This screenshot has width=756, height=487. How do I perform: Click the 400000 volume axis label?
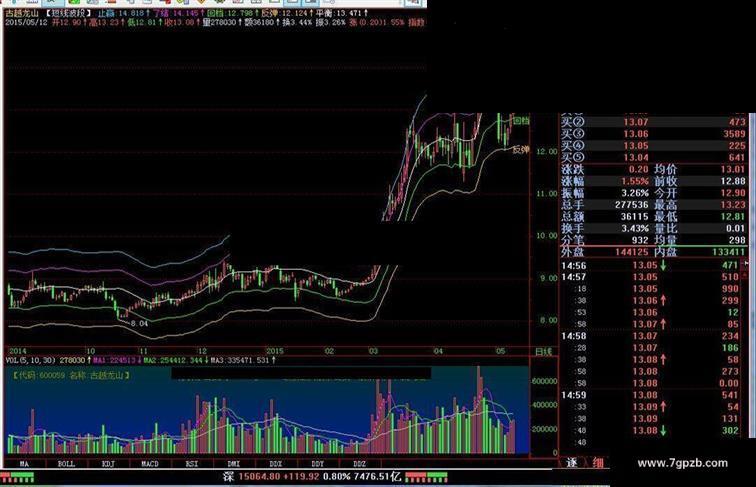point(545,405)
